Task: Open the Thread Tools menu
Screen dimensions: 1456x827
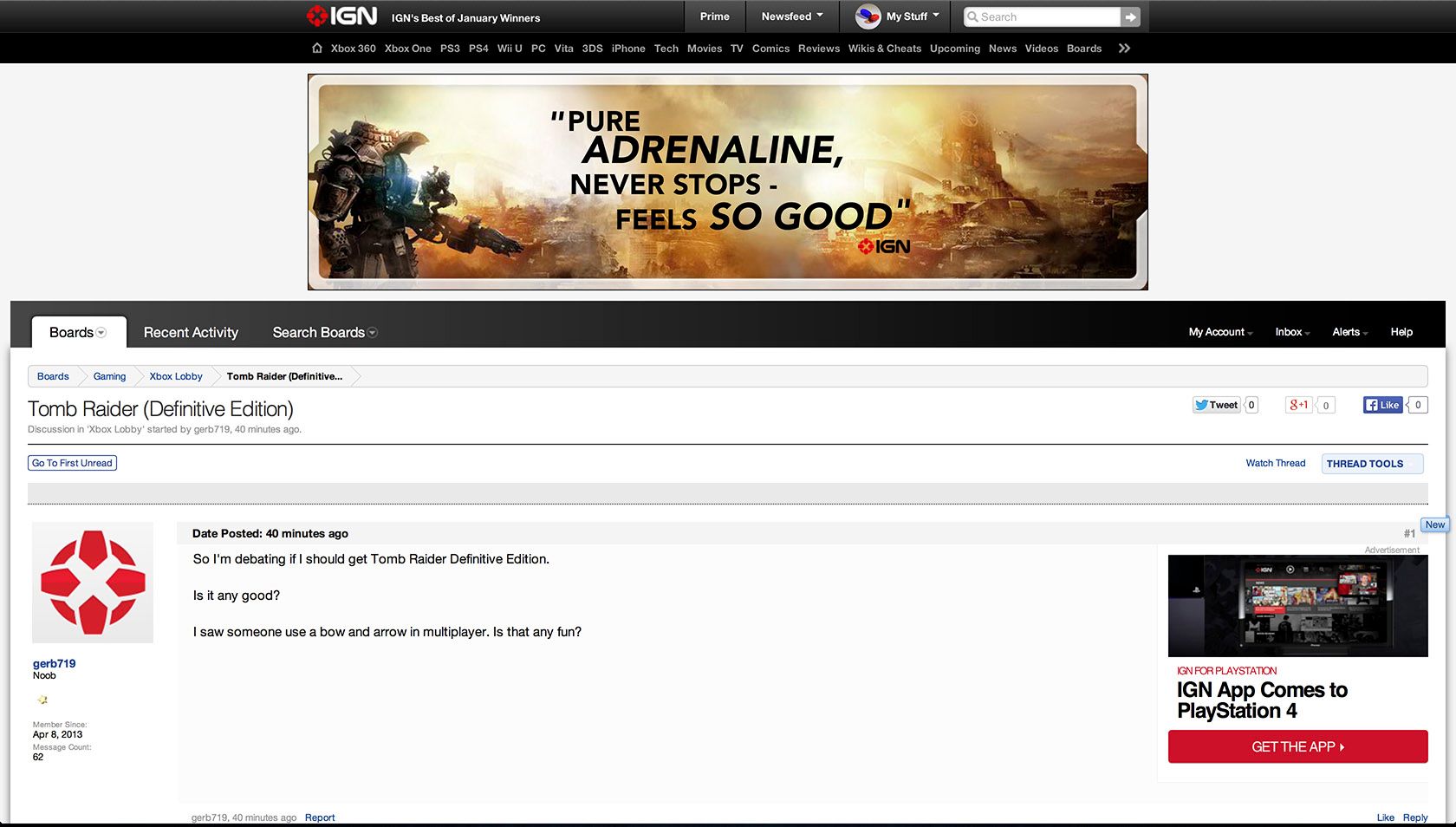Action: tap(1372, 464)
